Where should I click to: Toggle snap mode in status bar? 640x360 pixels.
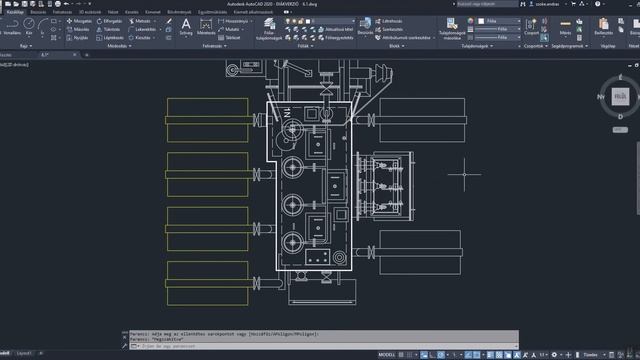[409, 355]
